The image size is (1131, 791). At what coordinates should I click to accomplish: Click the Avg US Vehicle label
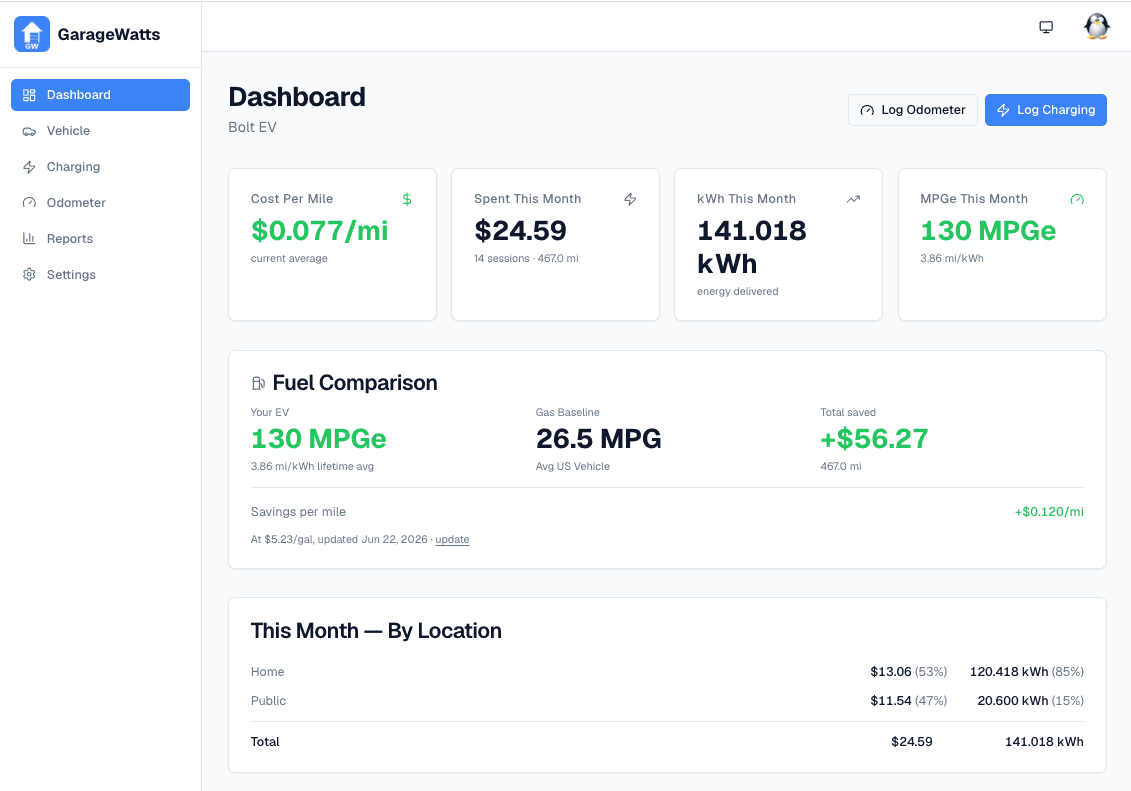tap(573, 467)
